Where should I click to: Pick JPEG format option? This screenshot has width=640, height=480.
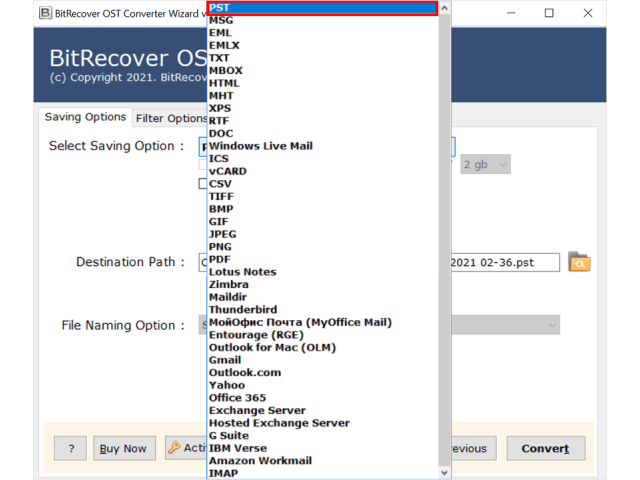(322, 234)
